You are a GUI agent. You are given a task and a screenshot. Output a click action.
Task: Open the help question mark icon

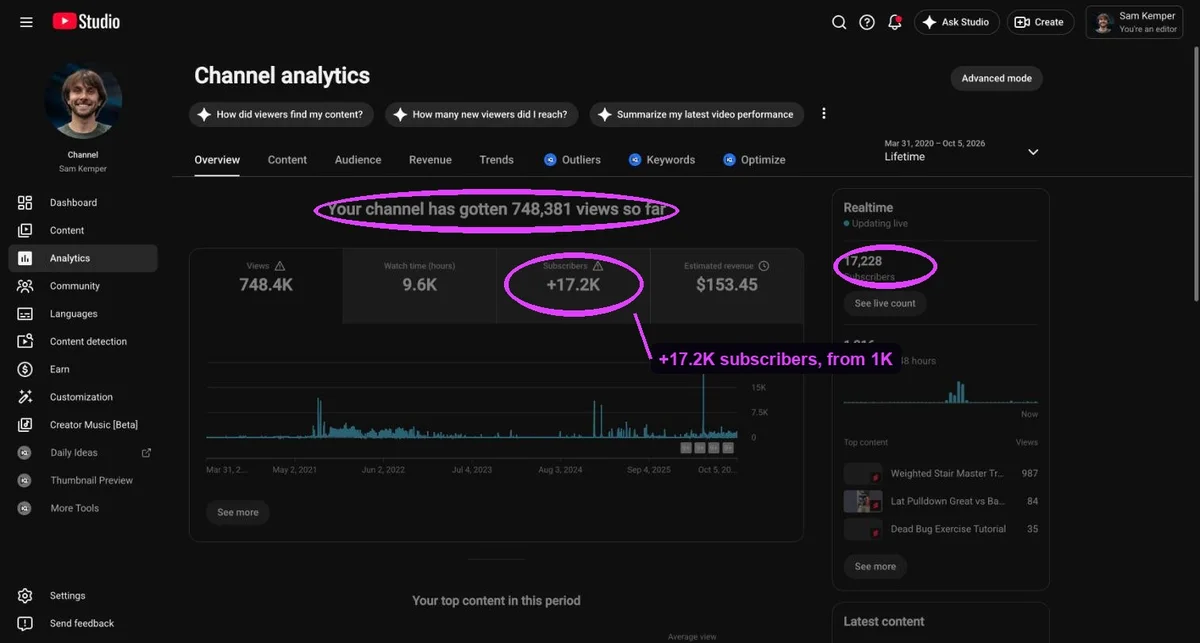coord(867,22)
